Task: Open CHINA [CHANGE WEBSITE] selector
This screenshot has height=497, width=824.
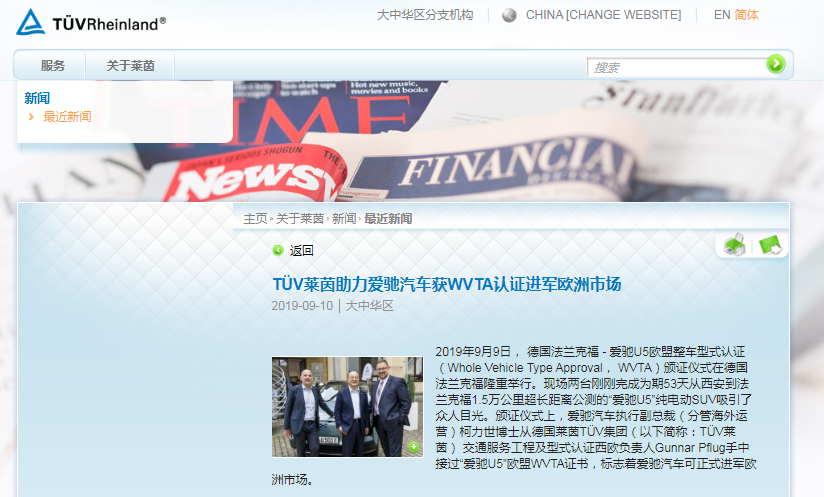Action: click(603, 15)
